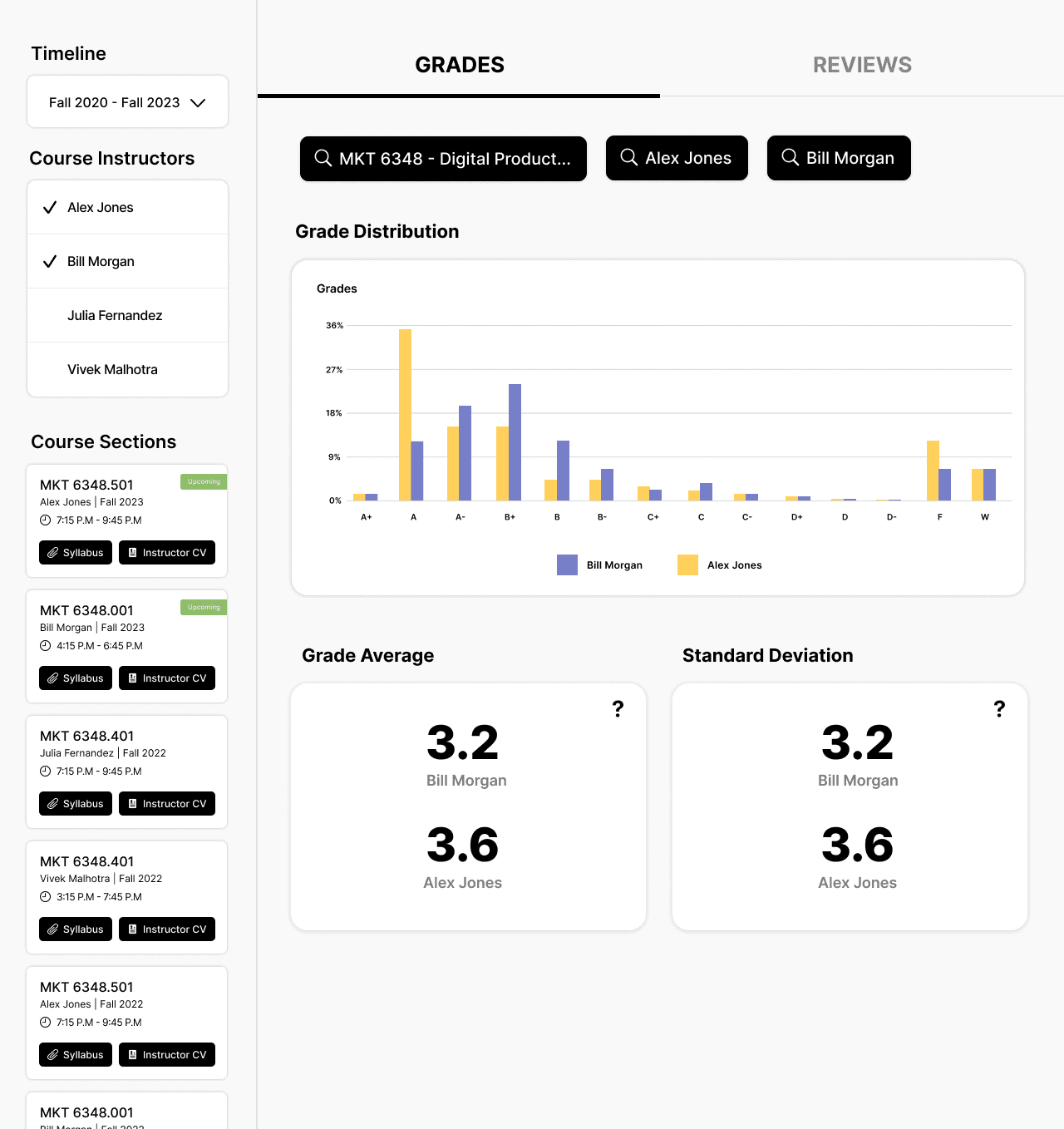Click the clock icon in Julia Fernandez section
Viewport: 1064px width, 1129px height.
[46, 772]
